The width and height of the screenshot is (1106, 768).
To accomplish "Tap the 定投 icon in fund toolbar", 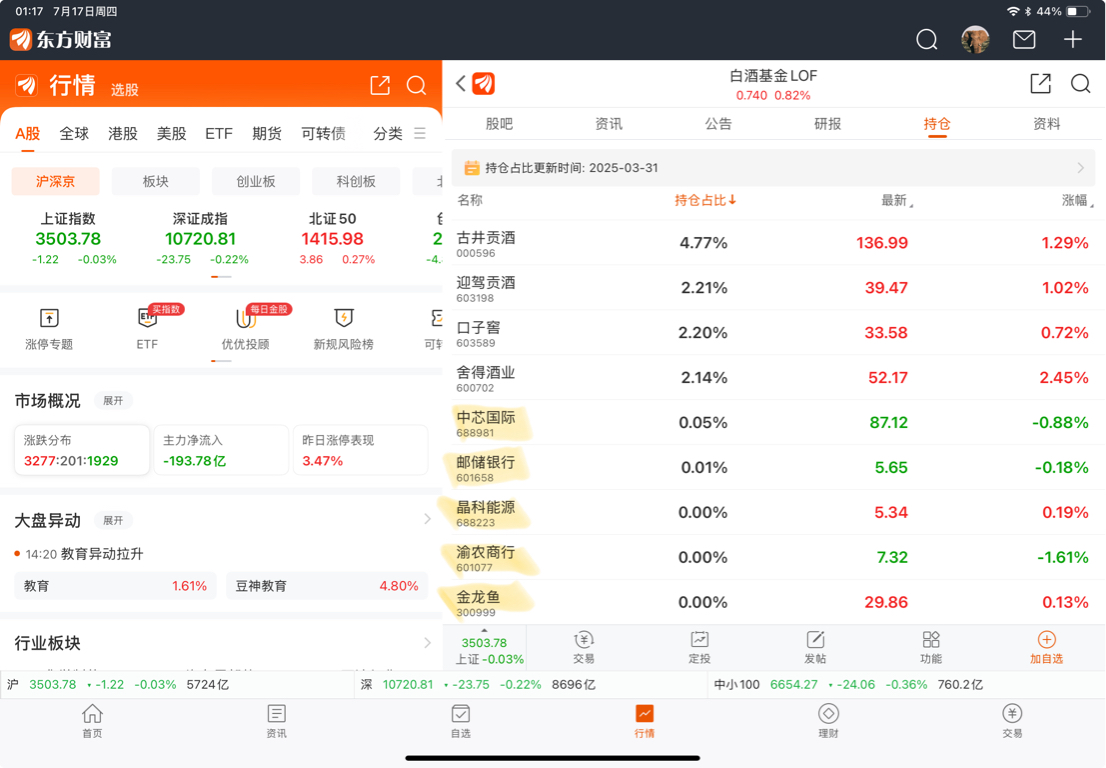I will click(699, 647).
